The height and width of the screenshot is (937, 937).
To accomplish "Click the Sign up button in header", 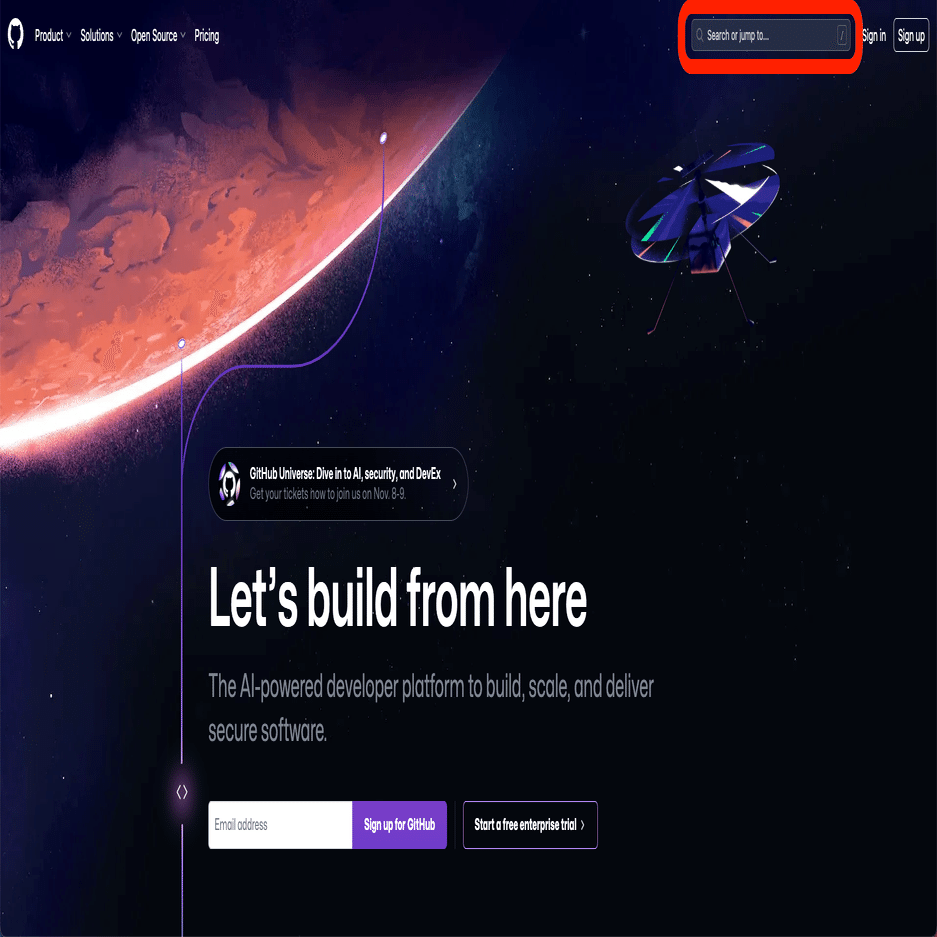I will (x=911, y=35).
